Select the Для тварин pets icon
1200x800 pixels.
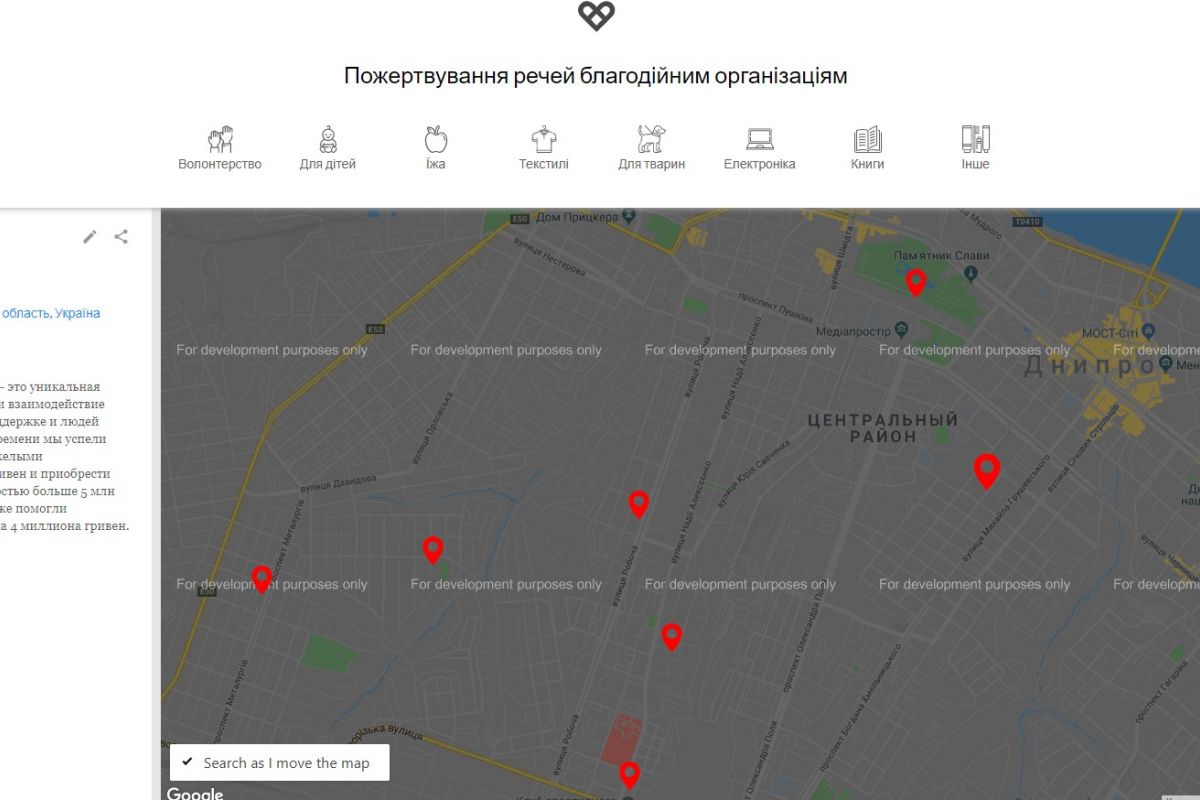651,139
